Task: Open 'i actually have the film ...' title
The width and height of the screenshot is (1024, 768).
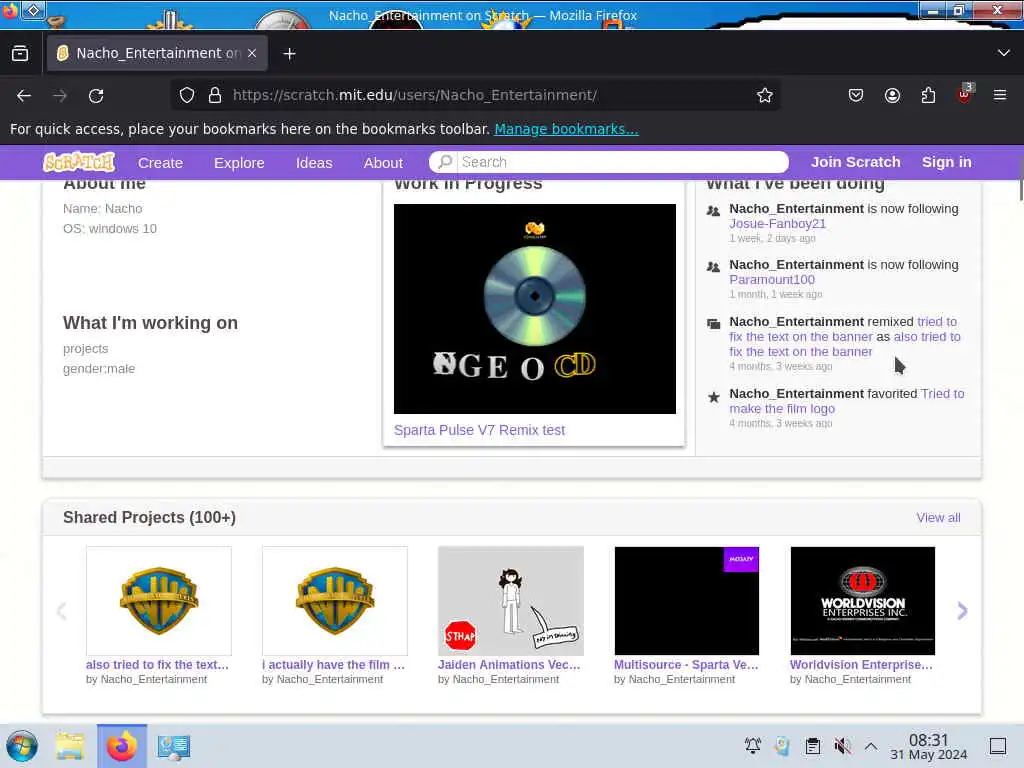Action: point(334,664)
